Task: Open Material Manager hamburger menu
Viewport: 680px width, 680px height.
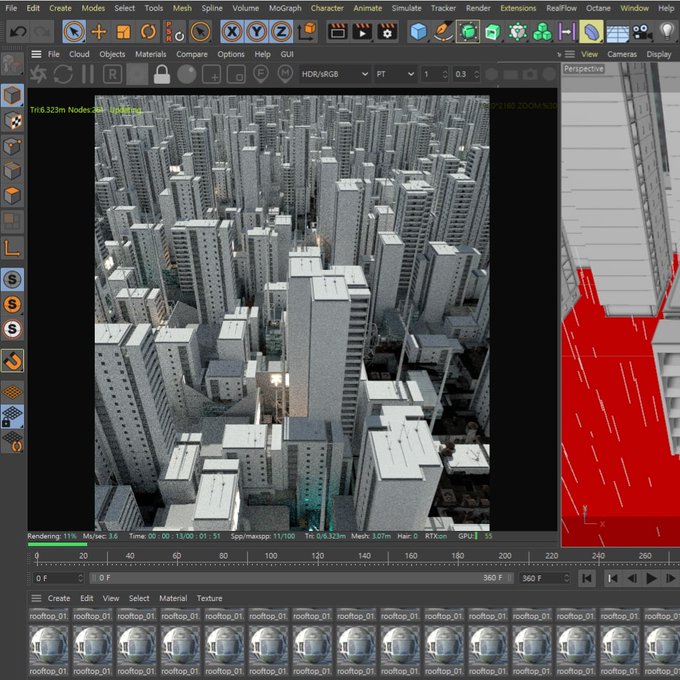Action: point(36,598)
